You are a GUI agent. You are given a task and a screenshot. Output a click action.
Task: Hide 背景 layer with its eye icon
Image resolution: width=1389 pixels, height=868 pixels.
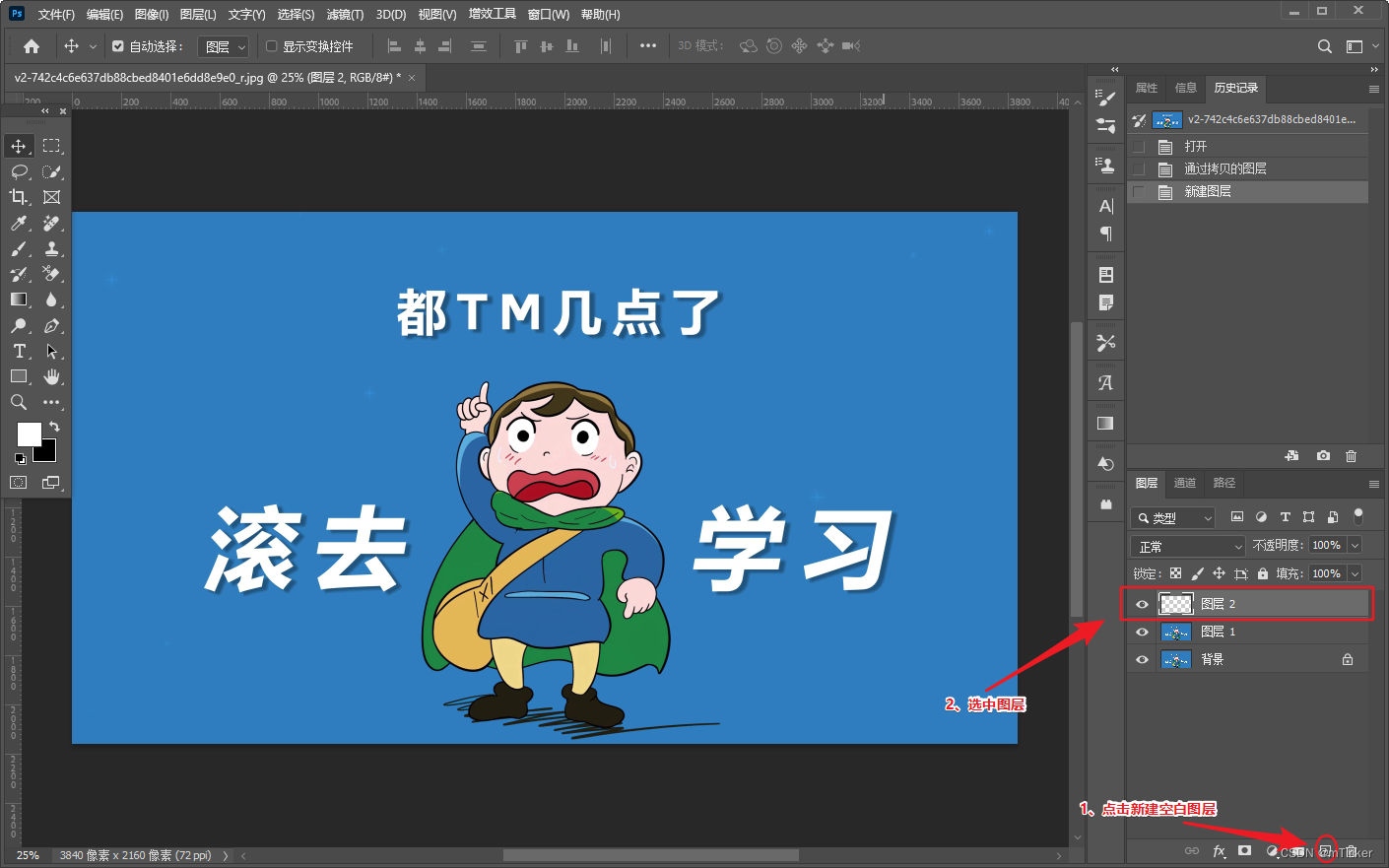tap(1142, 659)
